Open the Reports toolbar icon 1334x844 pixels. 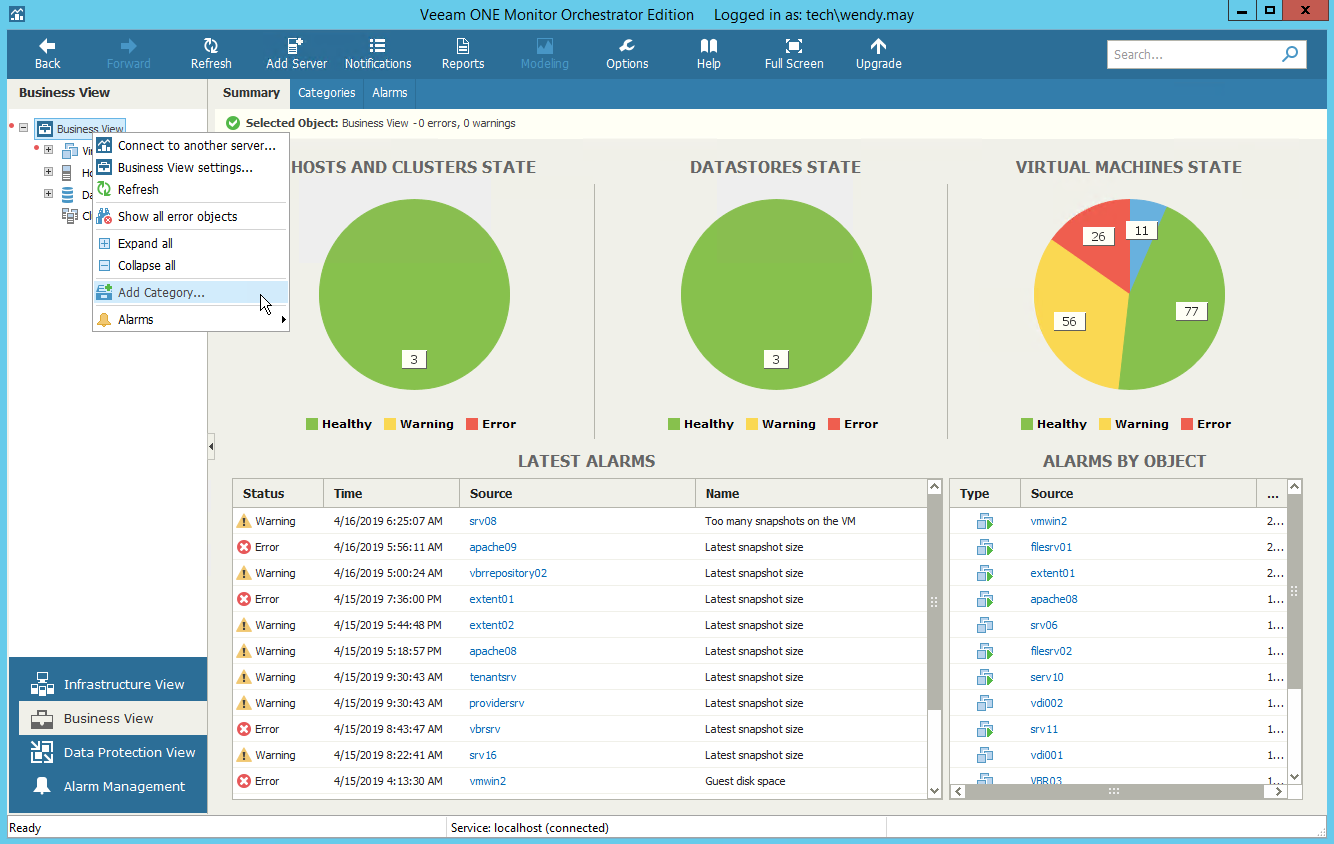[463, 46]
